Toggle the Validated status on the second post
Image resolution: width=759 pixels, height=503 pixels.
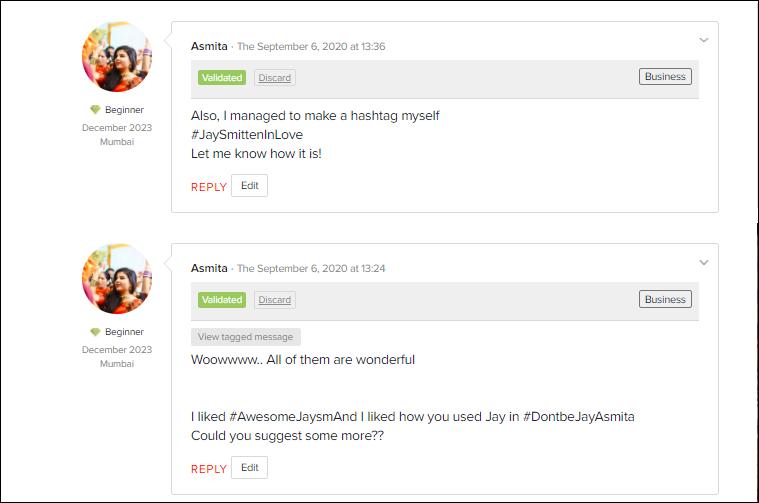pyautogui.click(x=222, y=300)
